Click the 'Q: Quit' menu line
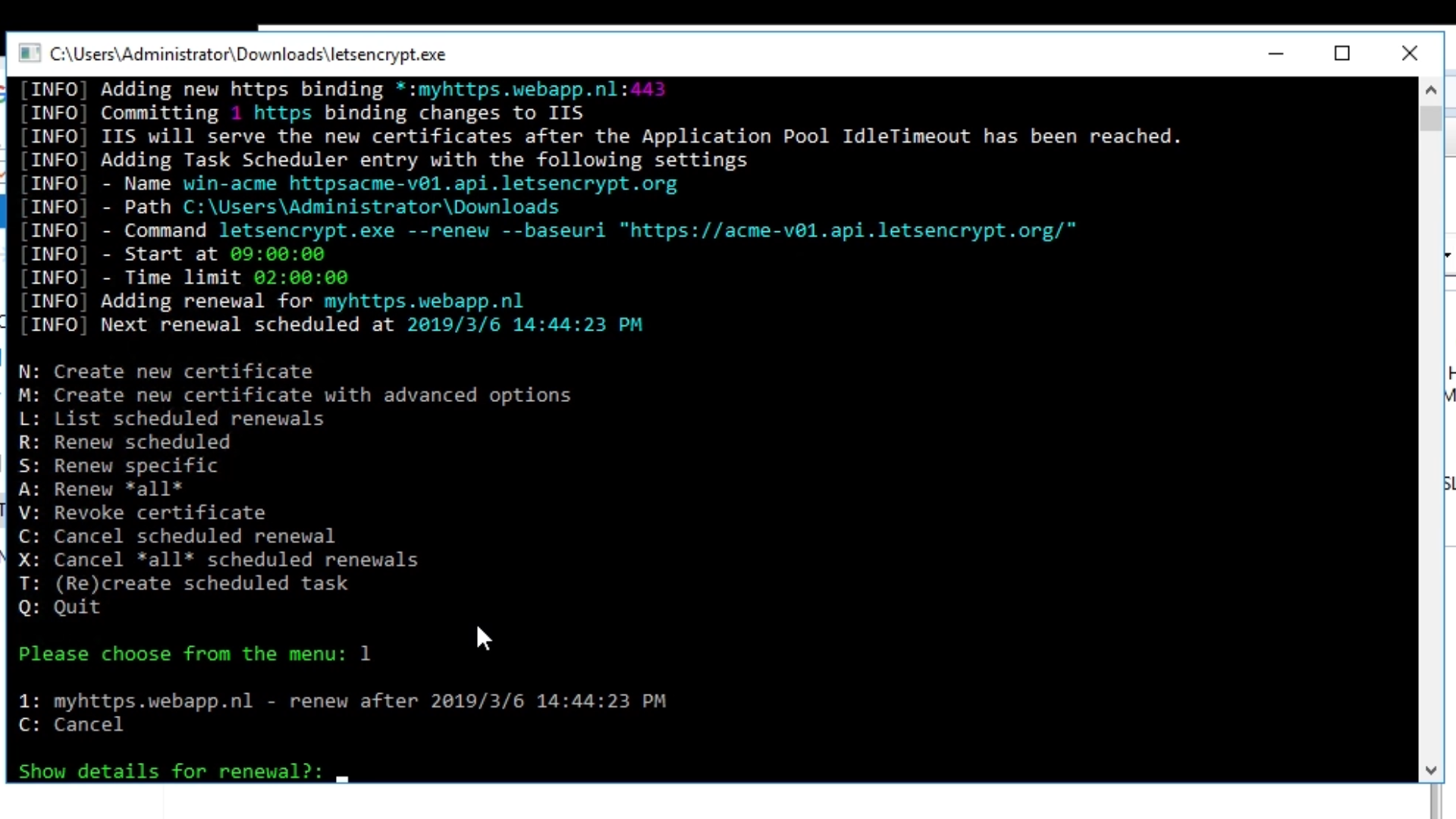Viewport: 1456px width, 819px height. [59, 607]
